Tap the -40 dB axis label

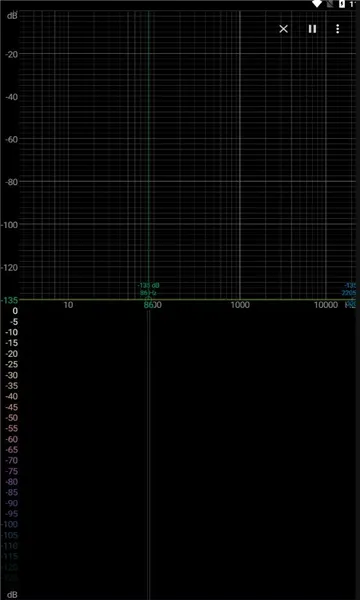pyautogui.click(x=11, y=97)
